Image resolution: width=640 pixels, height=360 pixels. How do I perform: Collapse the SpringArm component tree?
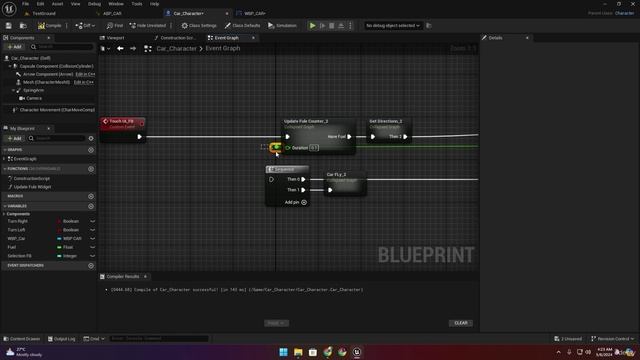(x=13, y=90)
